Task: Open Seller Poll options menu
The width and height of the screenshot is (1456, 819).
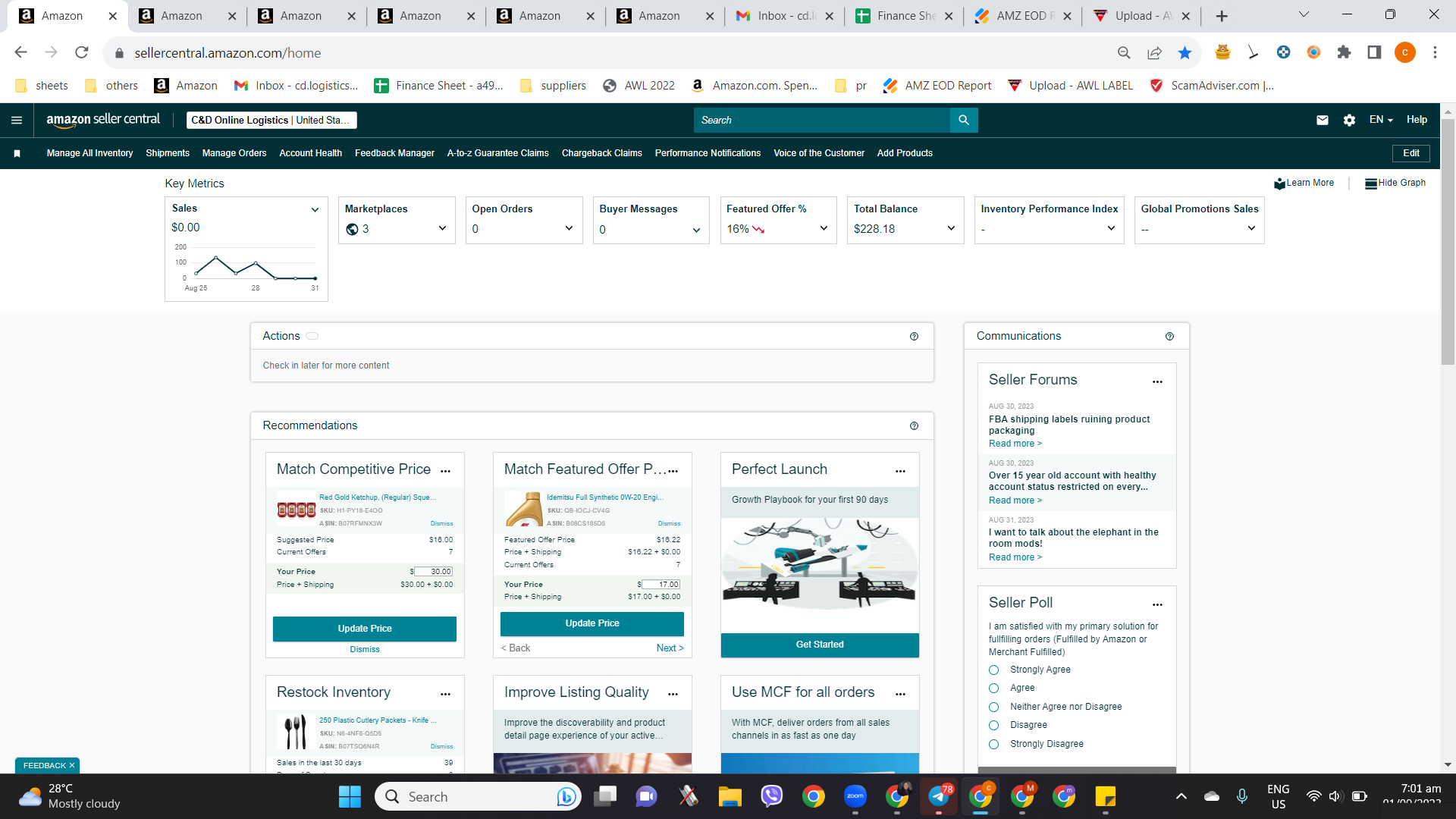Action: 1157,604
